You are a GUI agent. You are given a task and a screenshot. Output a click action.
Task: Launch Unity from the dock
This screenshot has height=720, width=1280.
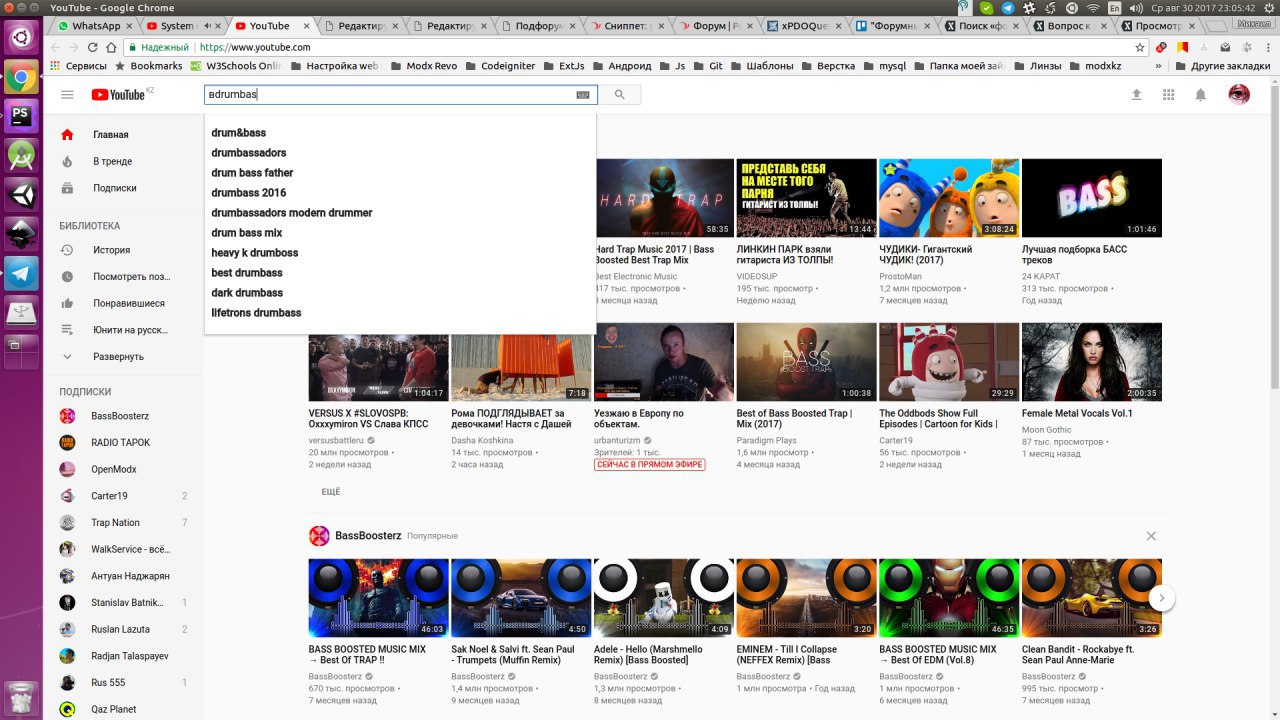[x=21, y=194]
